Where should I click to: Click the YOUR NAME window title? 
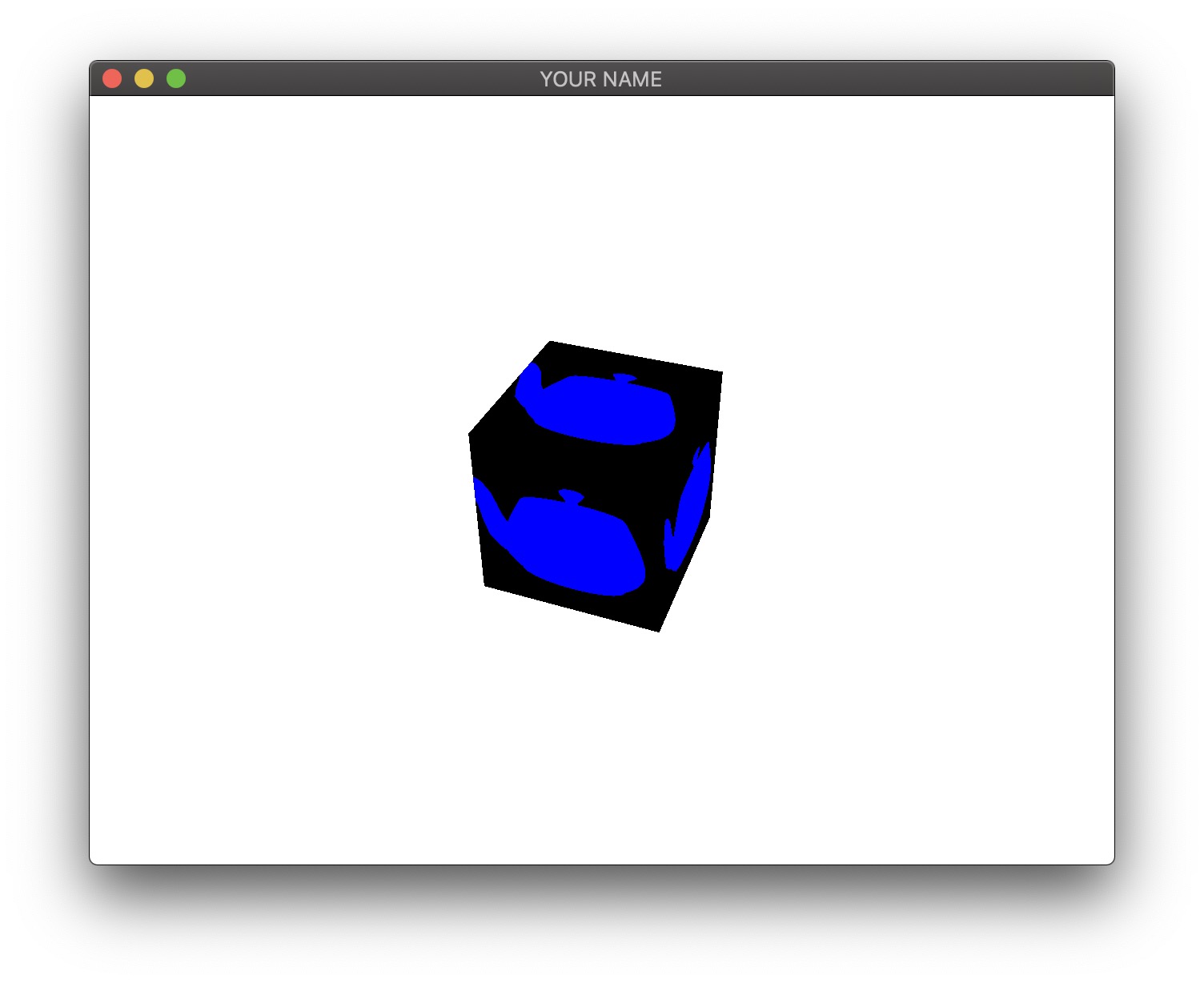pos(601,79)
